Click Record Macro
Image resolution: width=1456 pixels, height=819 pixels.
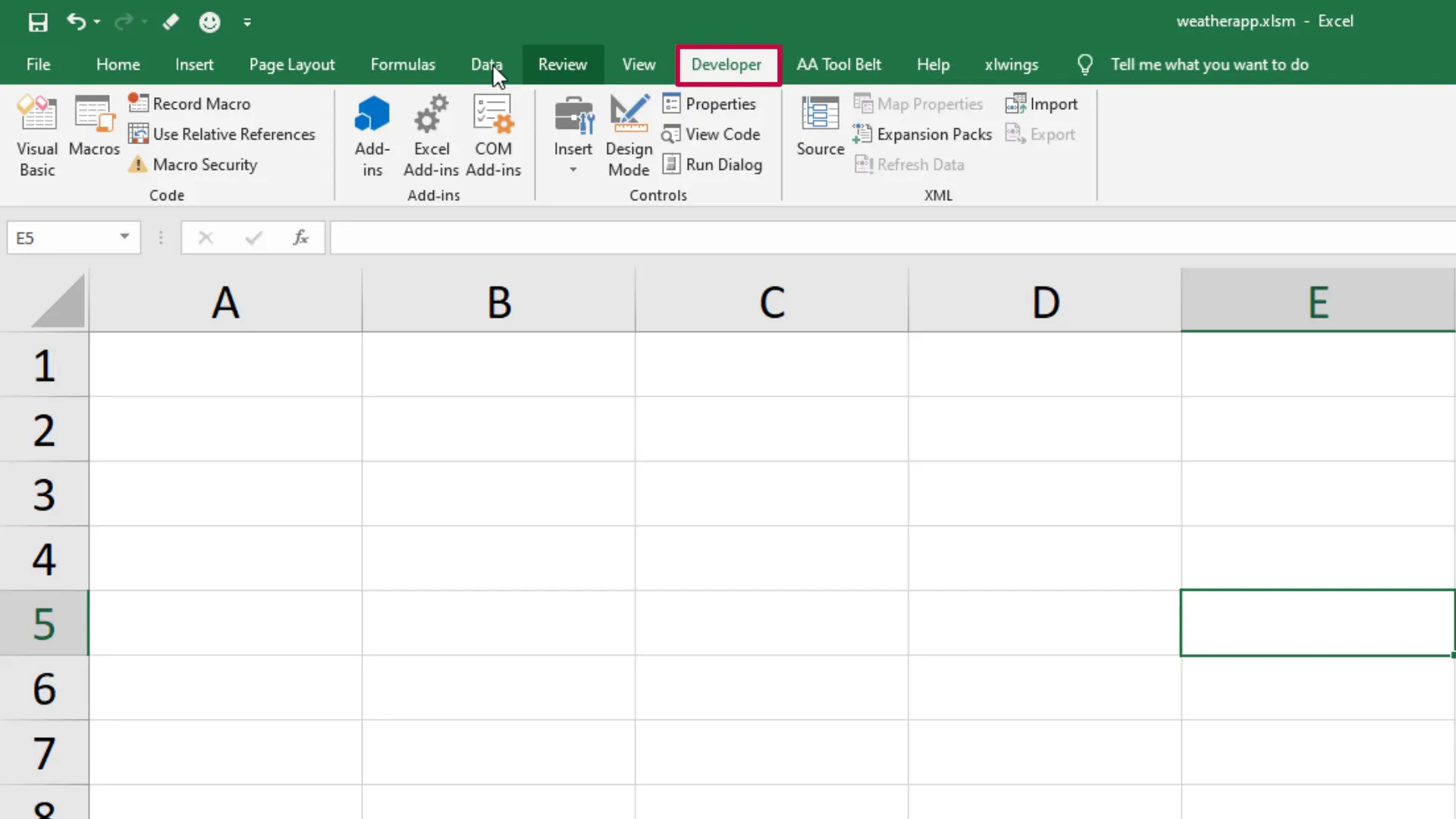(x=199, y=103)
